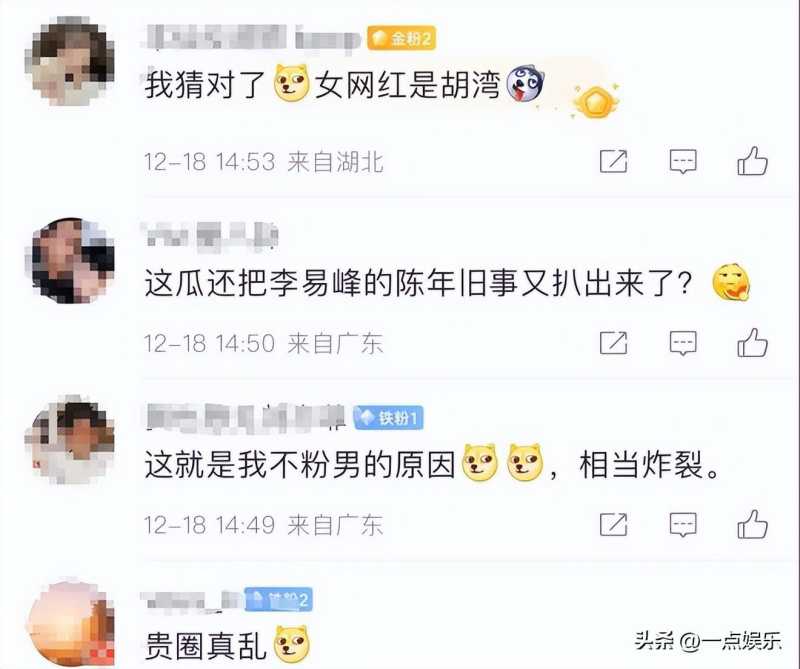
Task: Open the 金粉2 badge
Action: (x=402, y=38)
